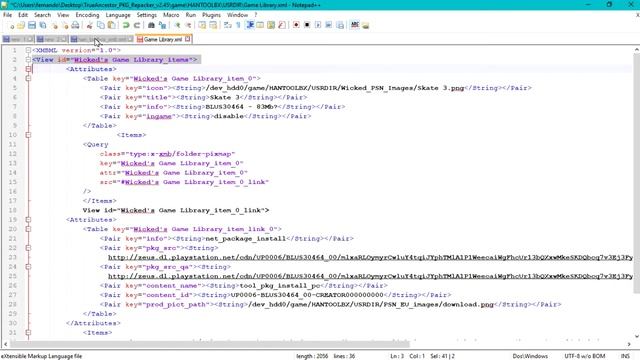Viewport: 640px width, 360px height.
Task: Collapse the Attributes block on line 3
Action: click(28, 69)
